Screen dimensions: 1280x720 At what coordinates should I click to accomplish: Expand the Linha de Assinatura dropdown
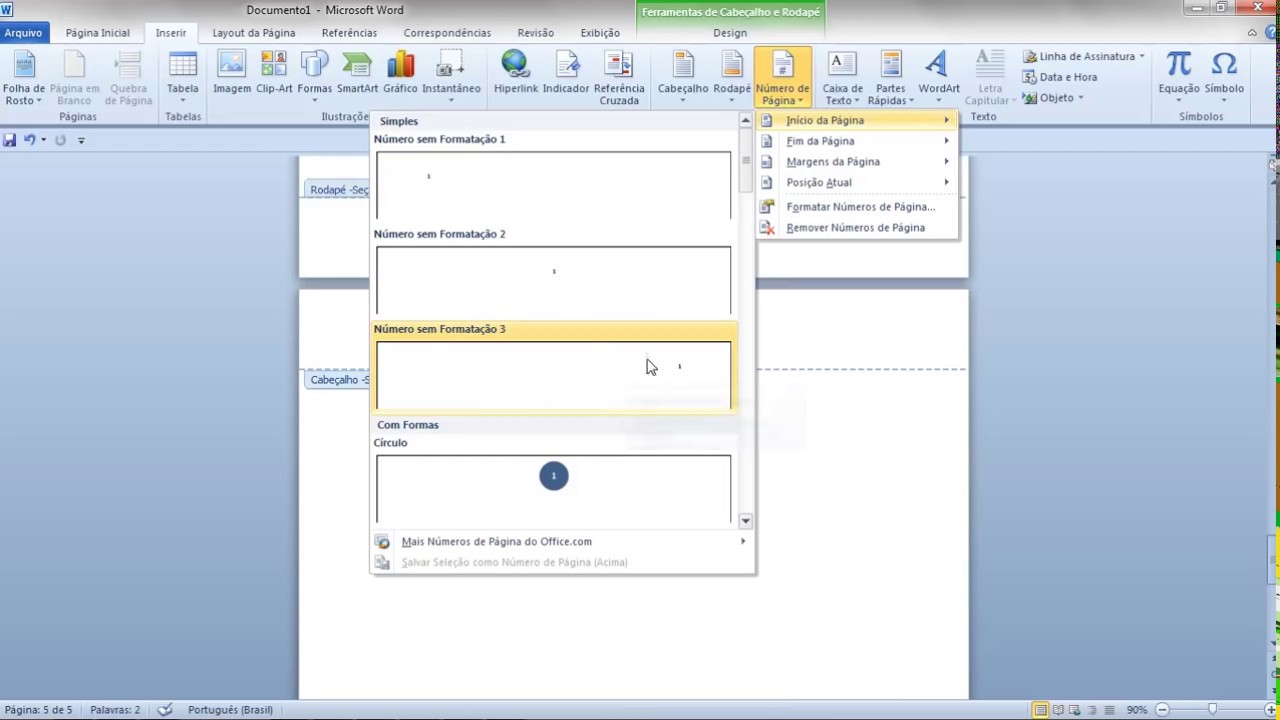point(1141,57)
